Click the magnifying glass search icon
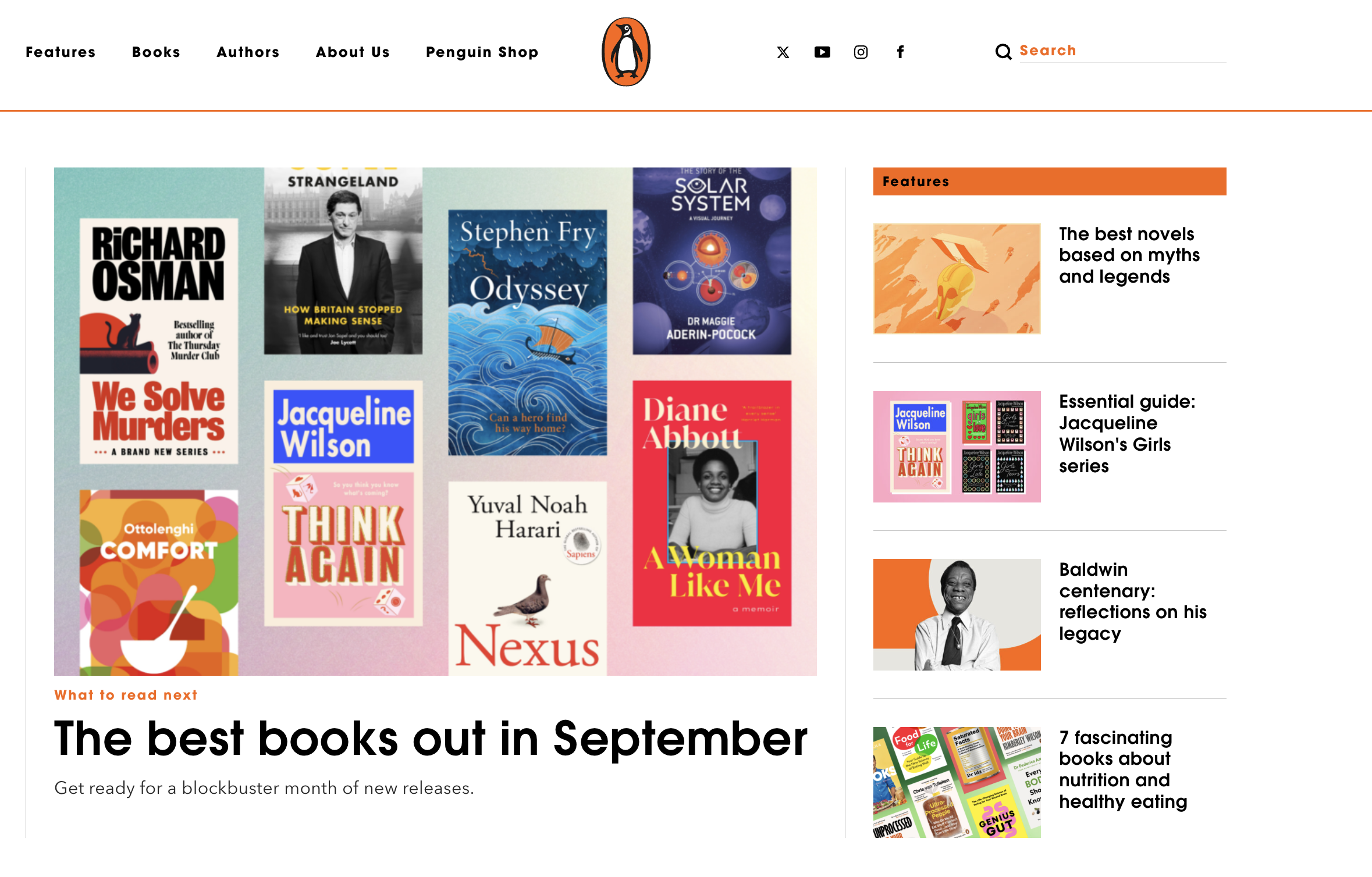The image size is (1372, 877). point(1003,52)
